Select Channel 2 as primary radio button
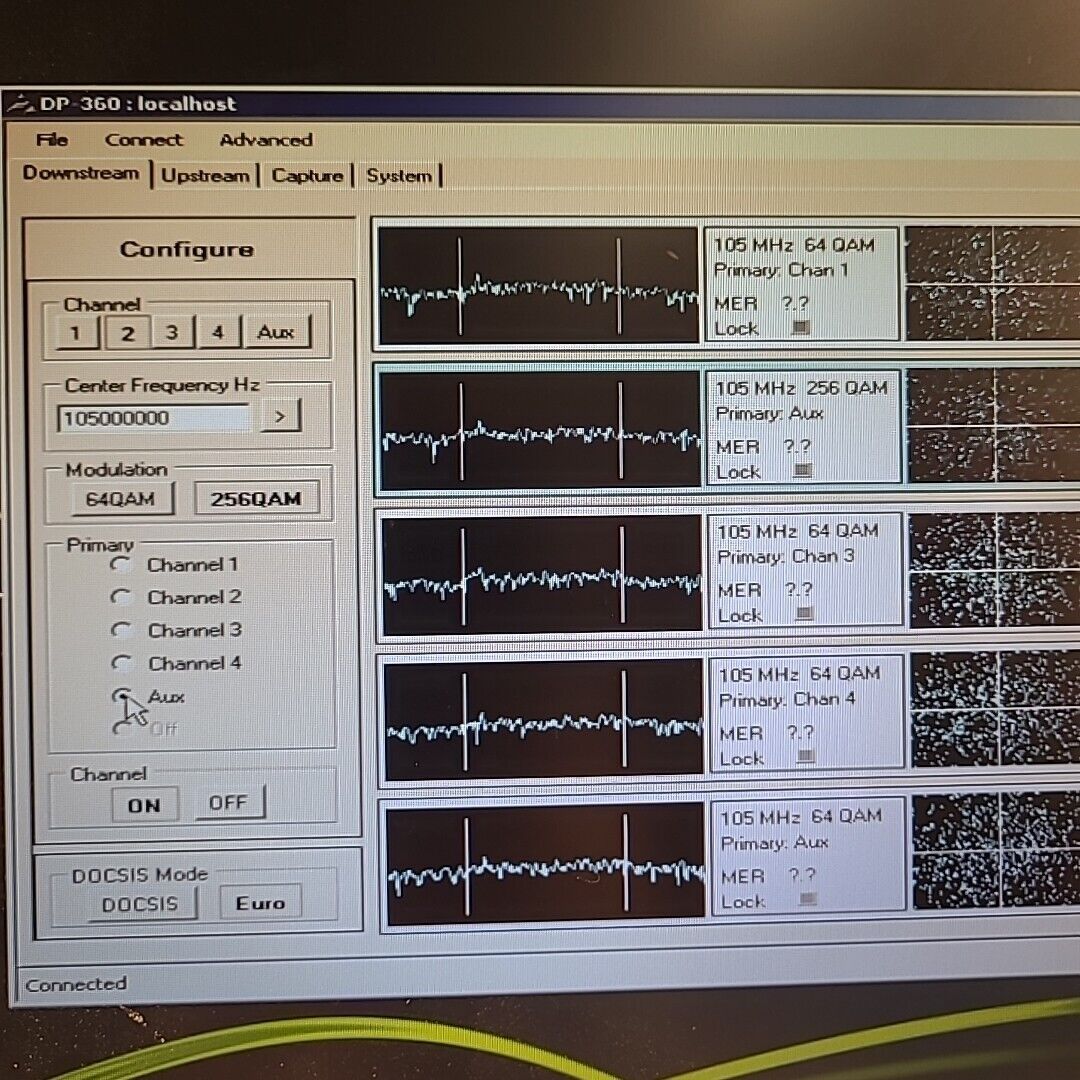Viewport: 1080px width, 1080px height. click(x=122, y=597)
